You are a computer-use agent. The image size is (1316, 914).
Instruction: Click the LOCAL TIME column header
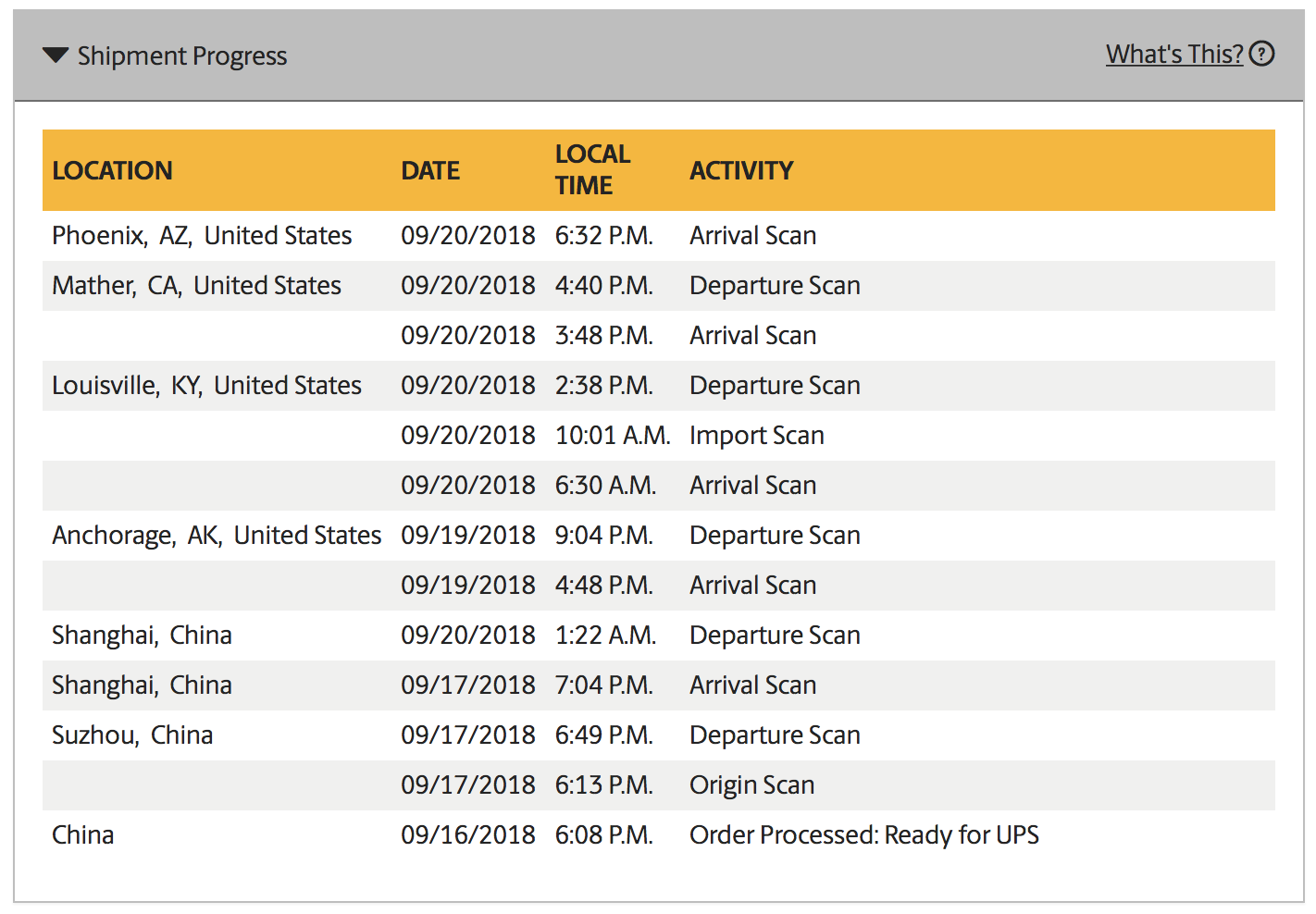(x=592, y=170)
